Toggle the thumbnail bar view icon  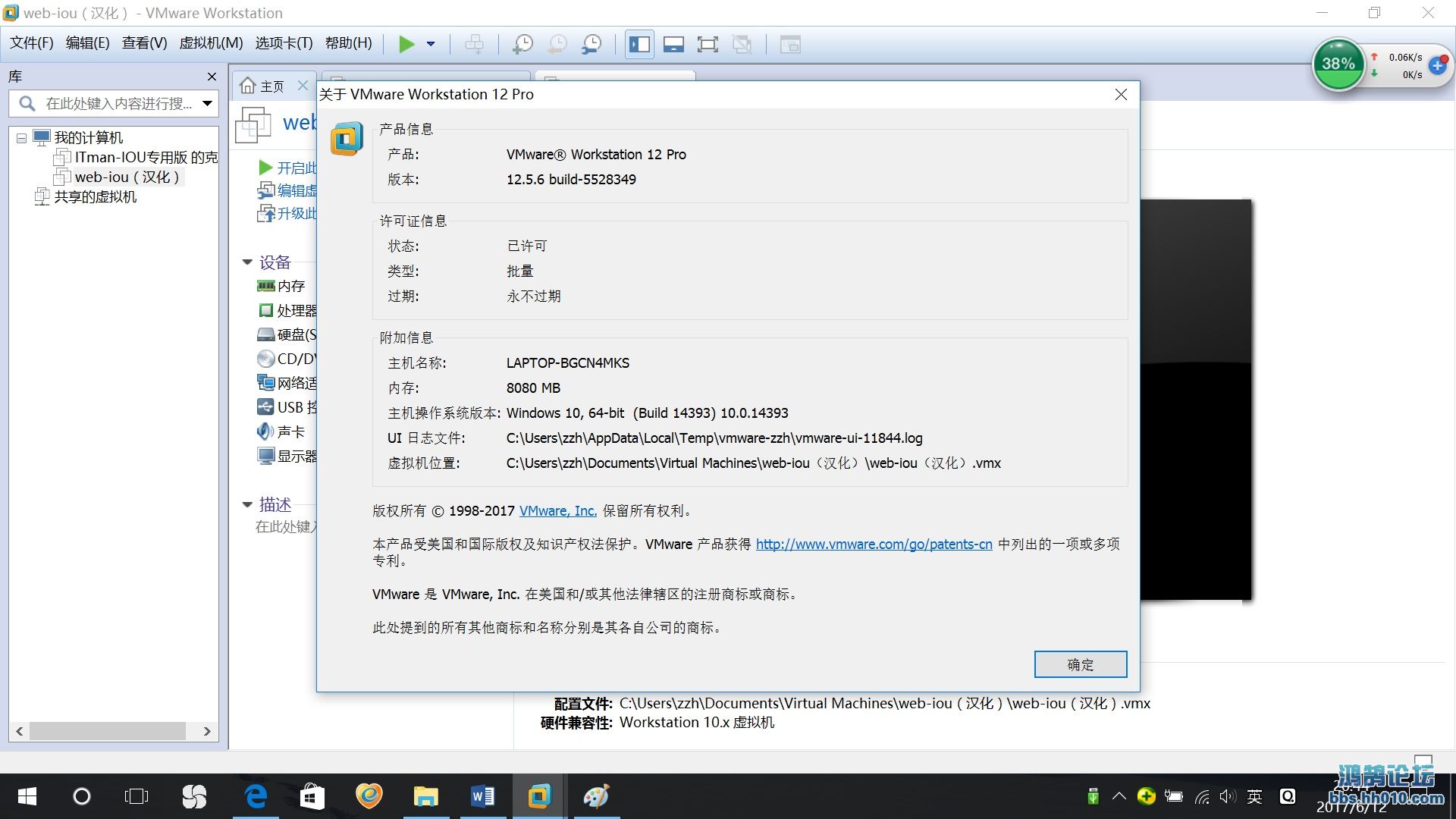pos(673,44)
